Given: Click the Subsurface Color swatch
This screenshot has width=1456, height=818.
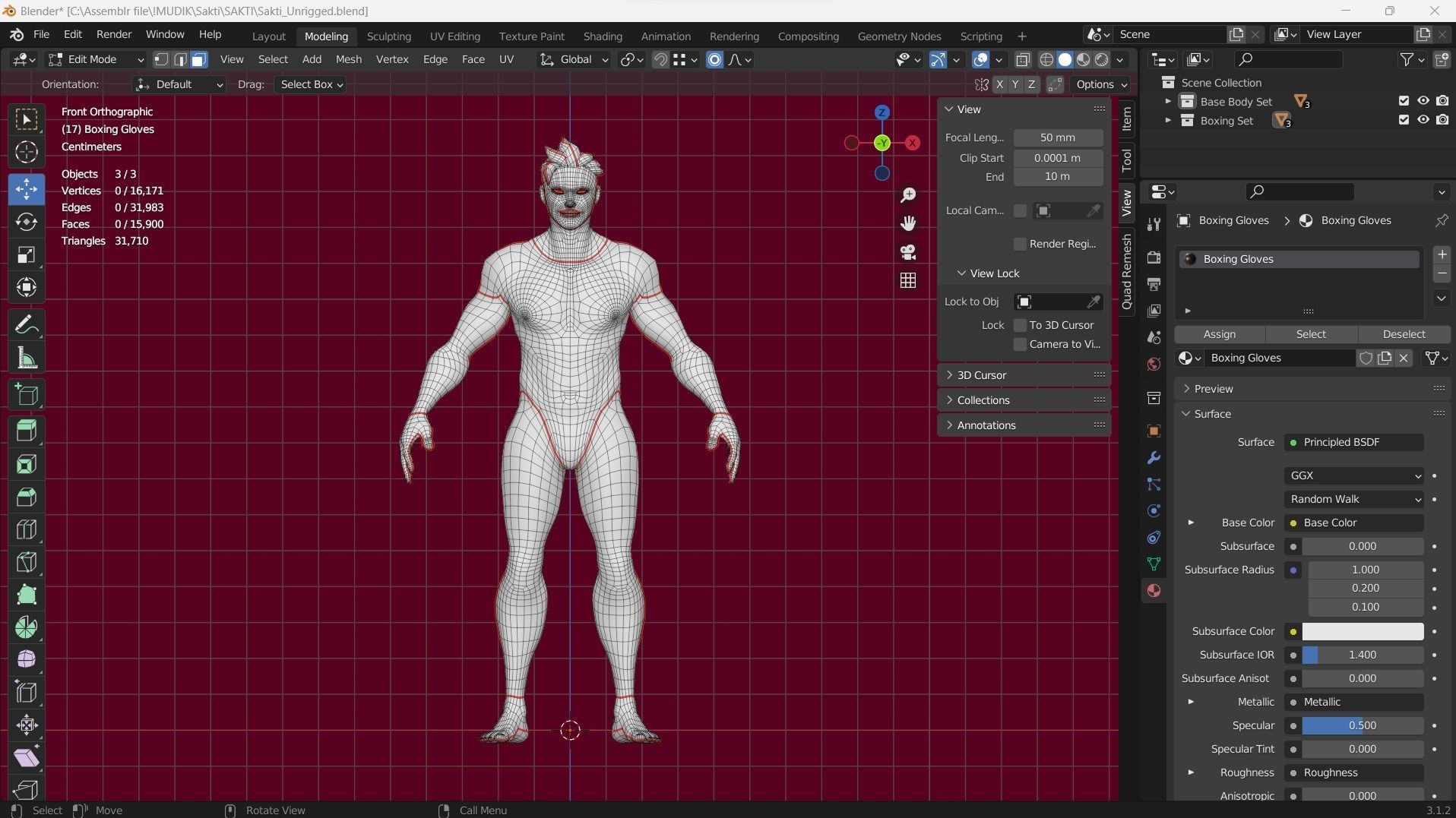Looking at the screenshot, I should 1363,631.
